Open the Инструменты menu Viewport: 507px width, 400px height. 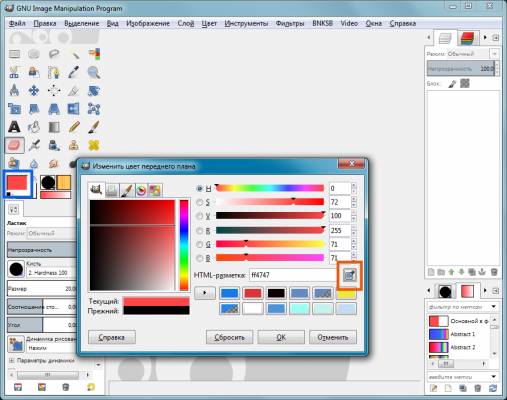[x=246, y=23]
